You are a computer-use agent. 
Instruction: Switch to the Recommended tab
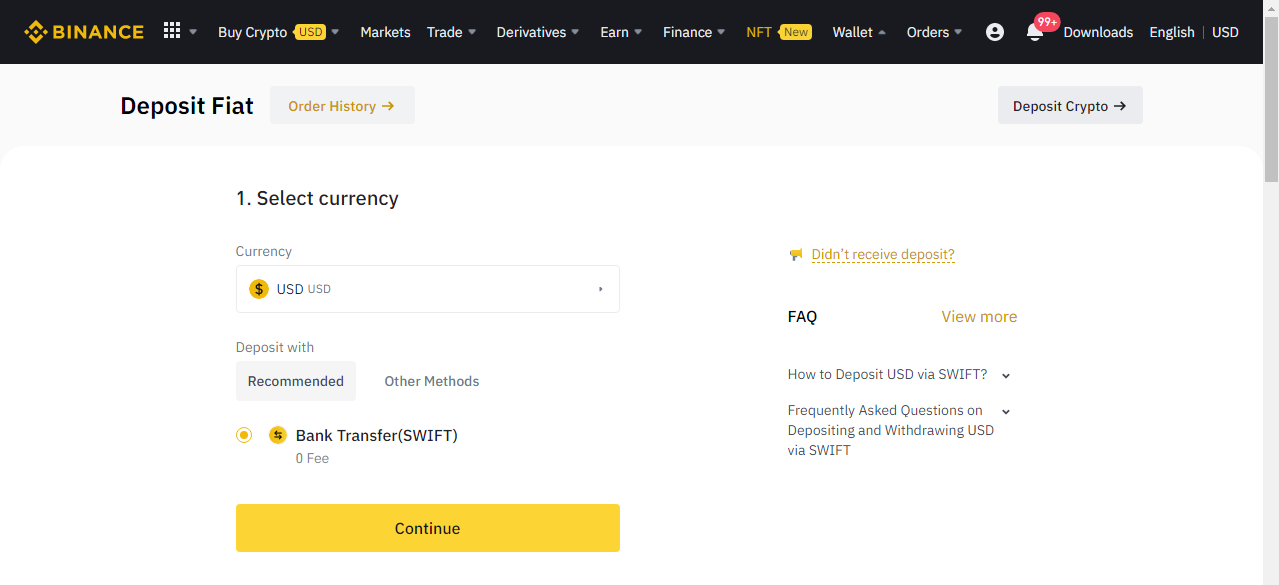pos(296,381)
